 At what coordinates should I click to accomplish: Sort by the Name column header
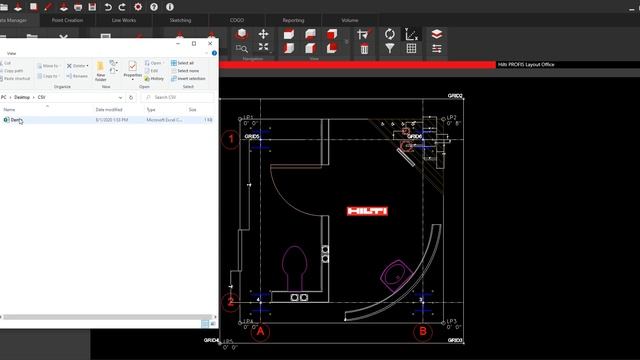tap(9, 110)
